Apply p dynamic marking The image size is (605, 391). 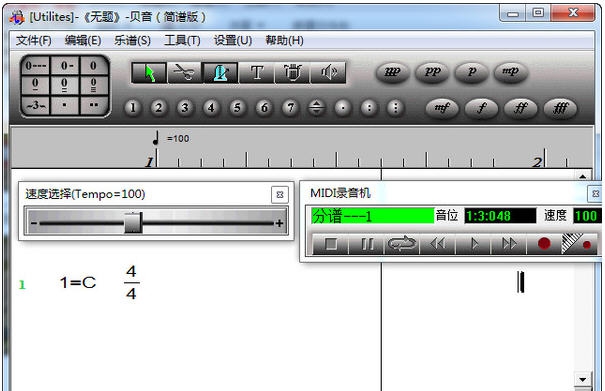pyautogui.click(x=471, y=72)
